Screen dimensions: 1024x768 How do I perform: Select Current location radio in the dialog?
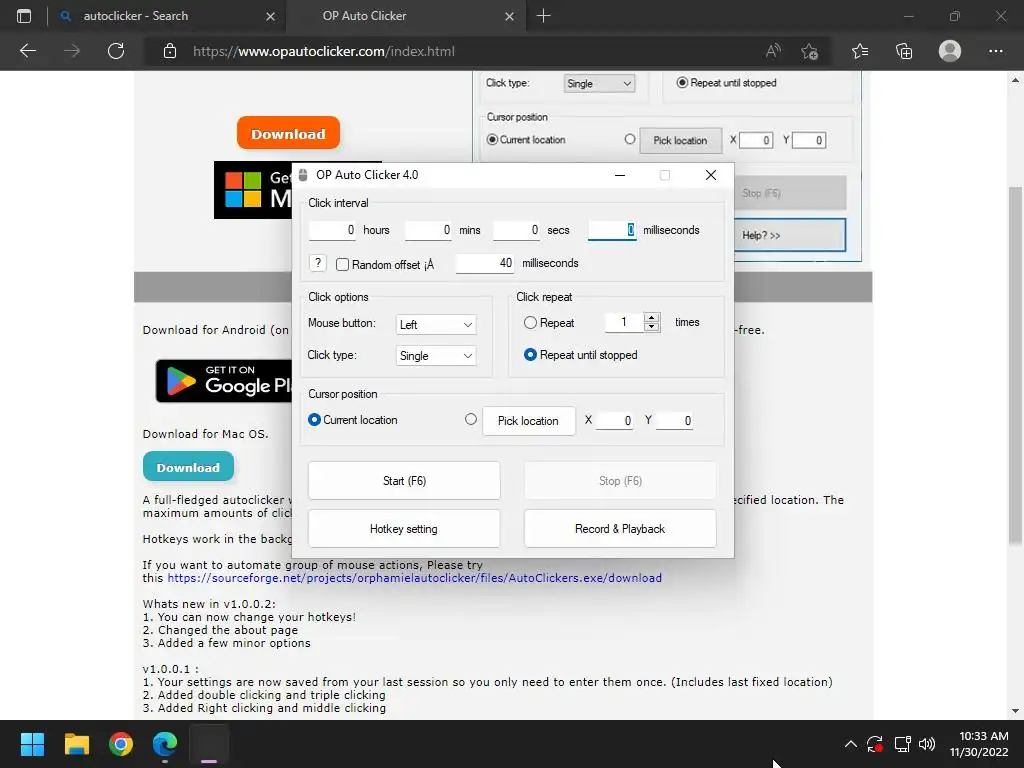pyautogui.click(x=314, y=419)
